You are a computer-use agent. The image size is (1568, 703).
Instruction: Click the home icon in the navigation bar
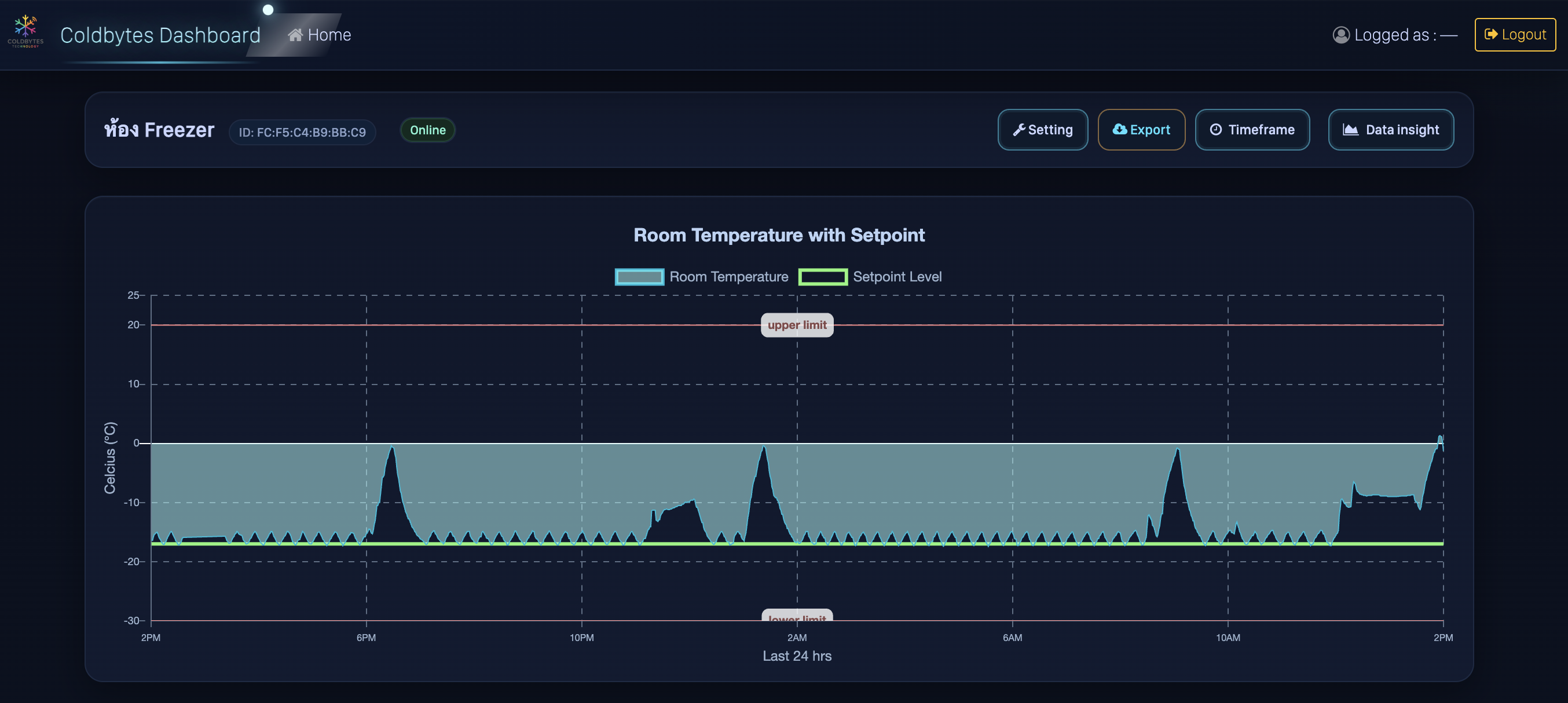pyautogui.click(x=297, y=35)
